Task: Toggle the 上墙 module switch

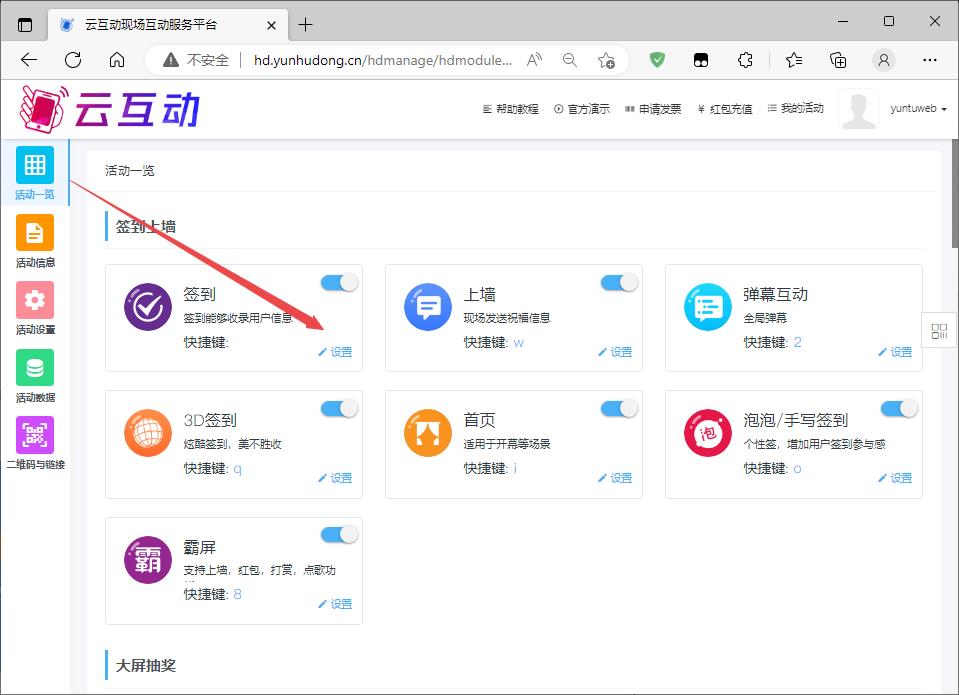Action: click(x=620, y=283)
